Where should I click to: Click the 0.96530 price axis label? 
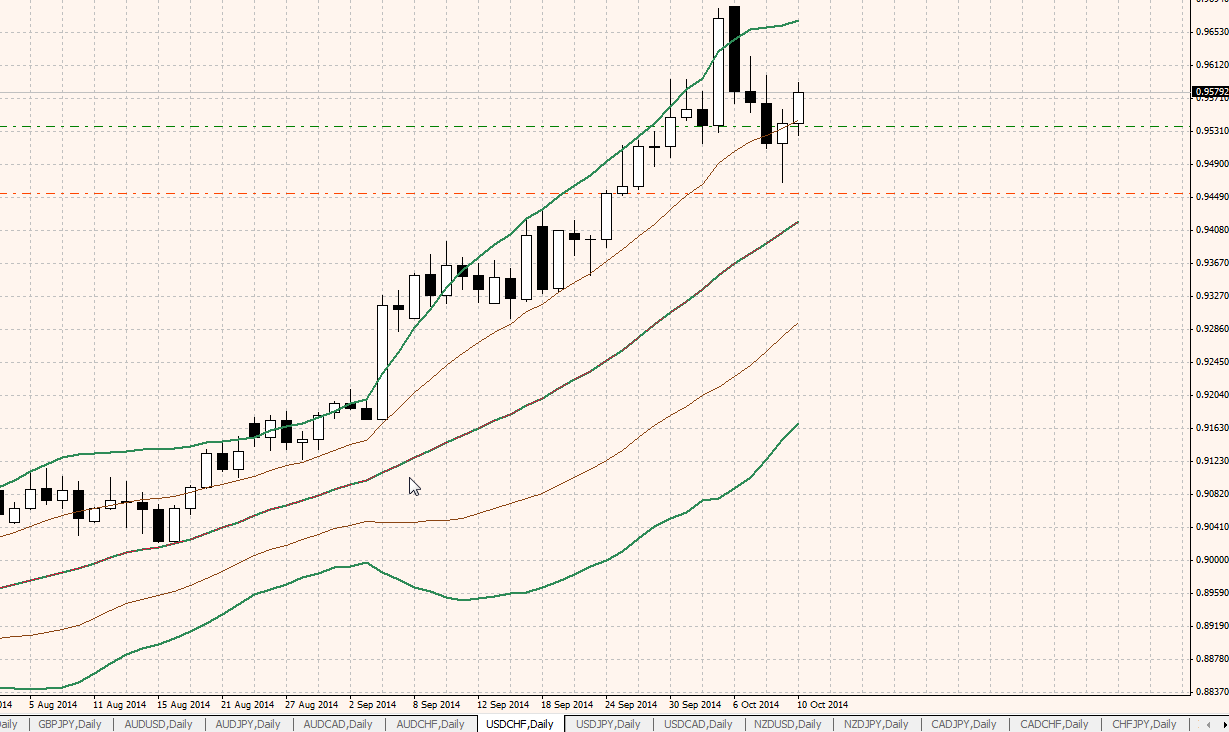(x=1211, y=32)
